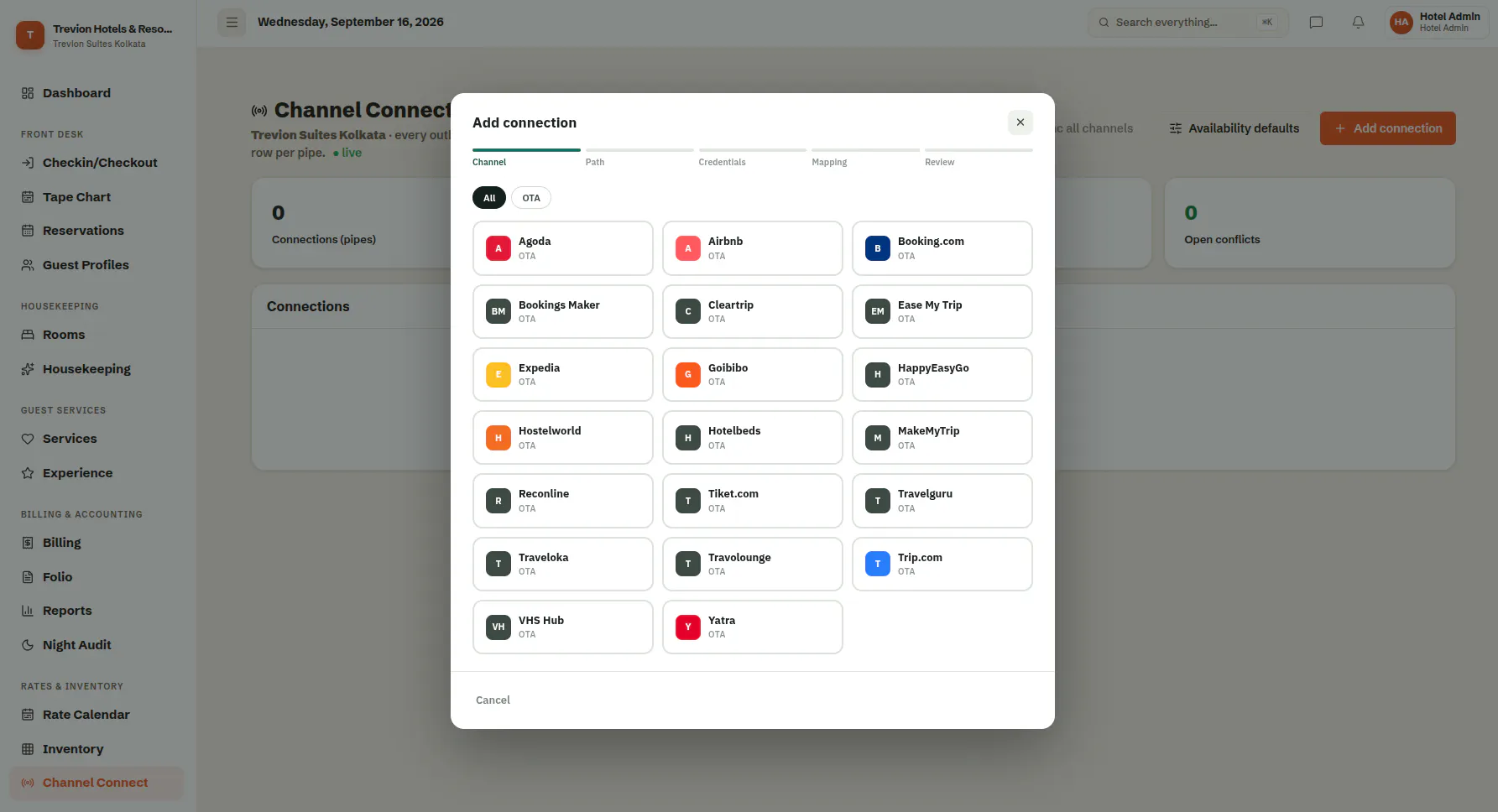Viewport: 1498px width, 812px height.
Task: Open the chat messages icon
Action: [1316, 23]
